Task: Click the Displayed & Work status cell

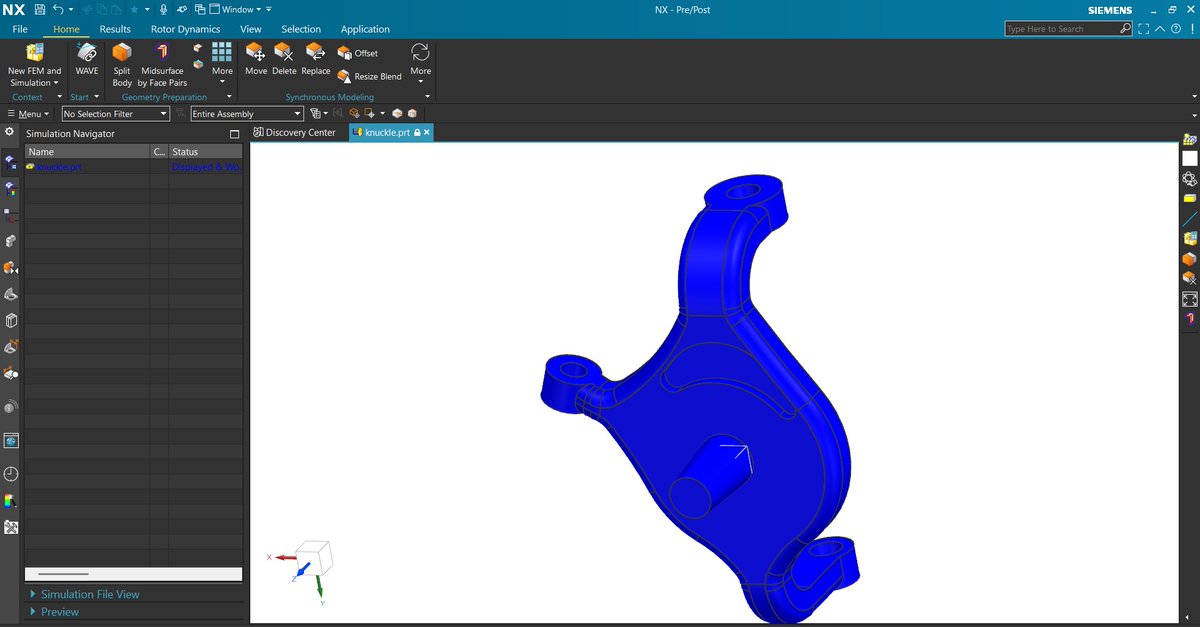Action: [207, 167]
